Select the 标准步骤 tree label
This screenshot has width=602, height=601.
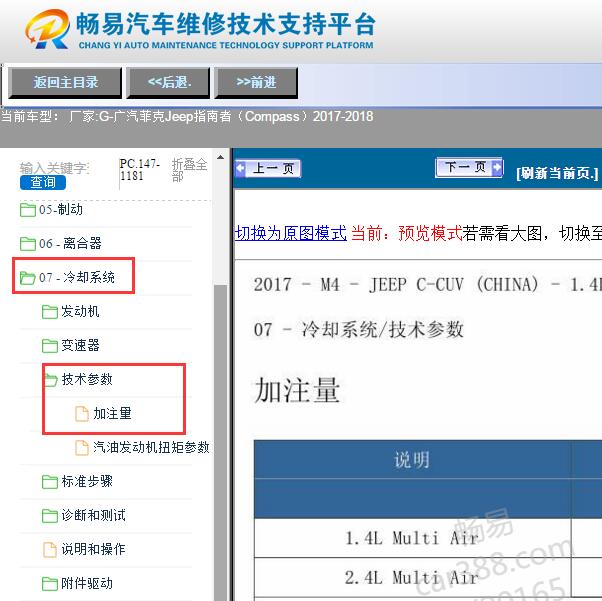click(87, 481)
